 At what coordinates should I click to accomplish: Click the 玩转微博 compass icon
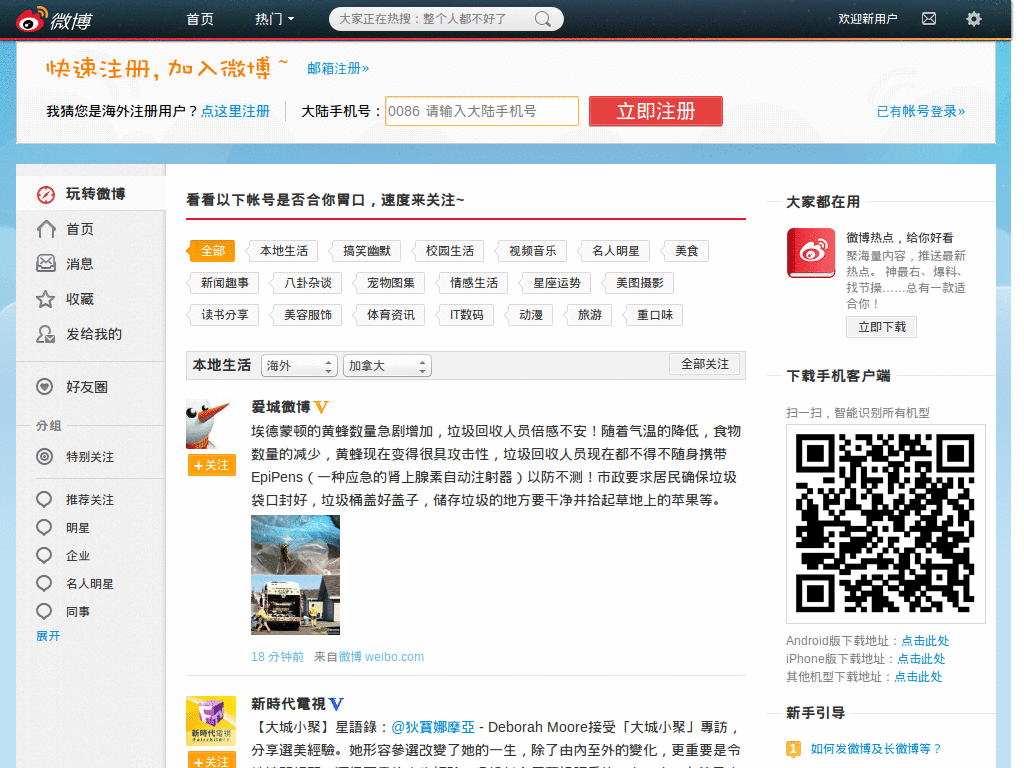point(46,195)
